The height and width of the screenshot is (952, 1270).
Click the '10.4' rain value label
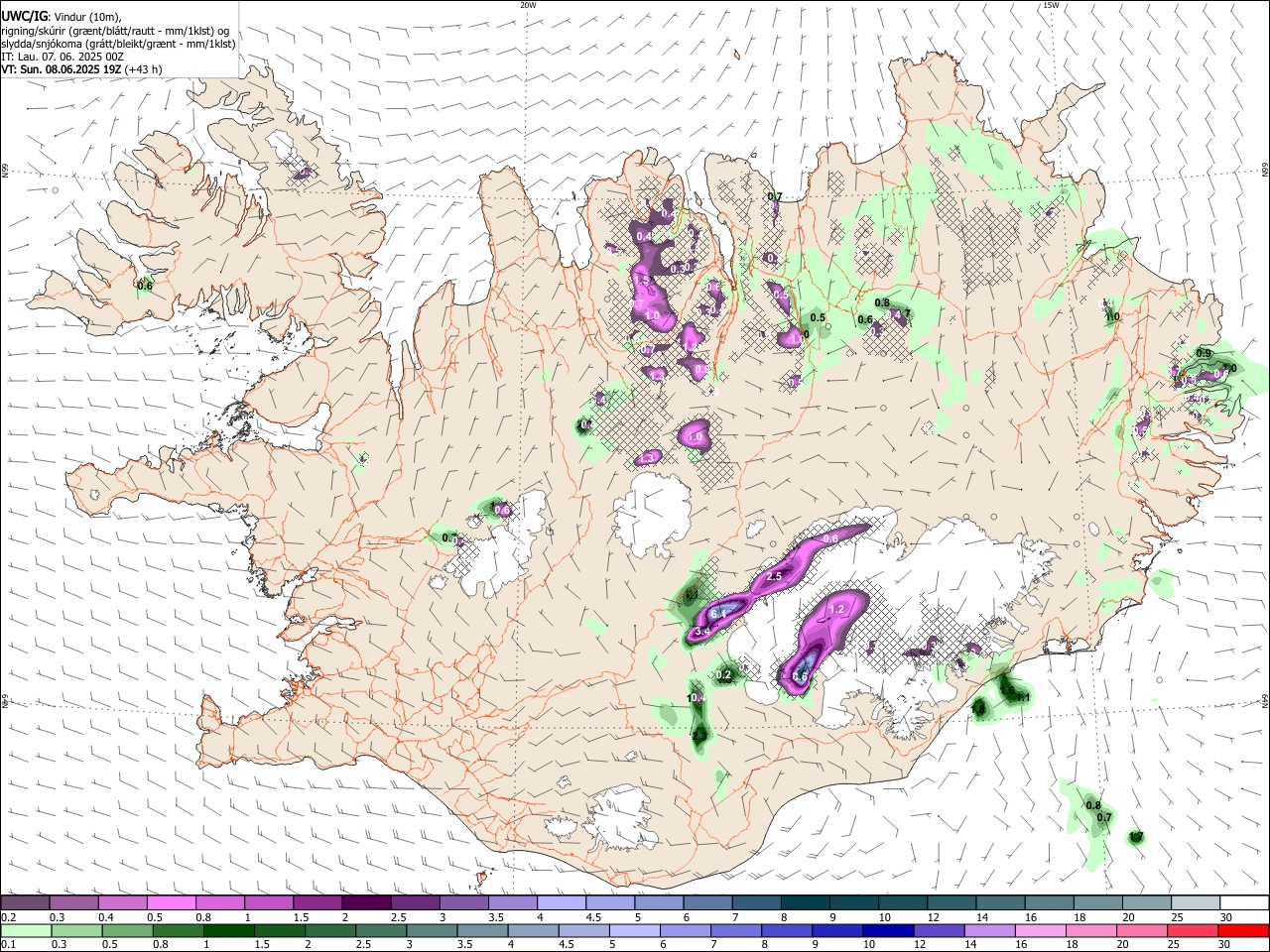(x=696, y=698)
